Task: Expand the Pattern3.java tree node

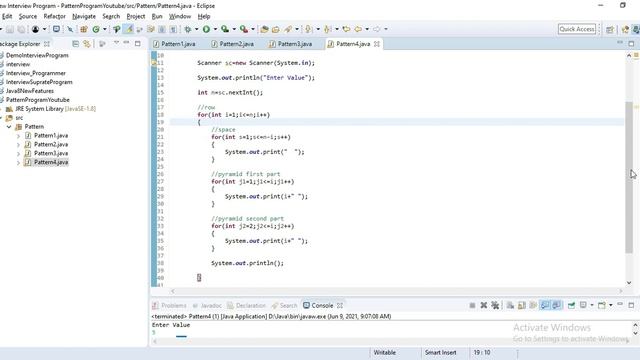Action: 18,154
